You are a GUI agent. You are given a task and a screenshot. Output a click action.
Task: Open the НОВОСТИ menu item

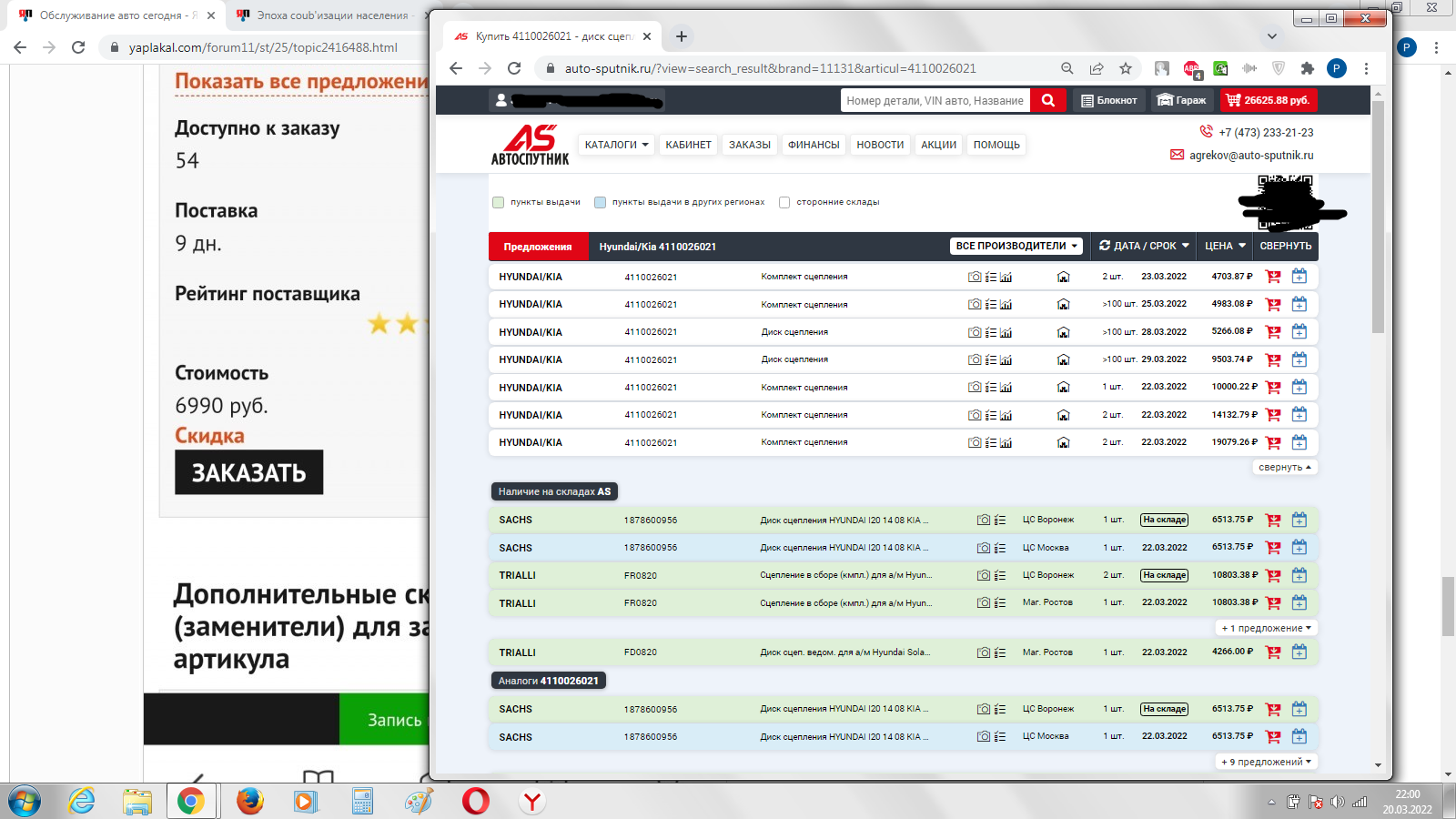880,145
